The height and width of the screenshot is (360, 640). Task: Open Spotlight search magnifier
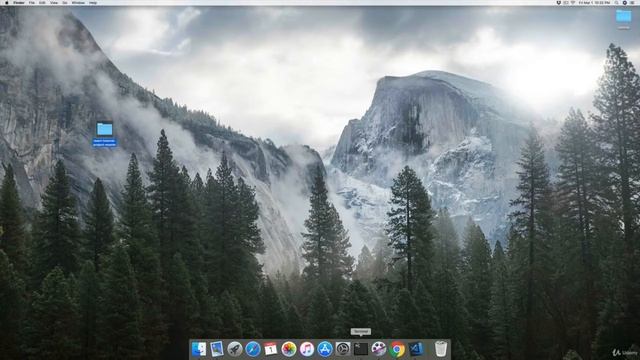point(617,2)
